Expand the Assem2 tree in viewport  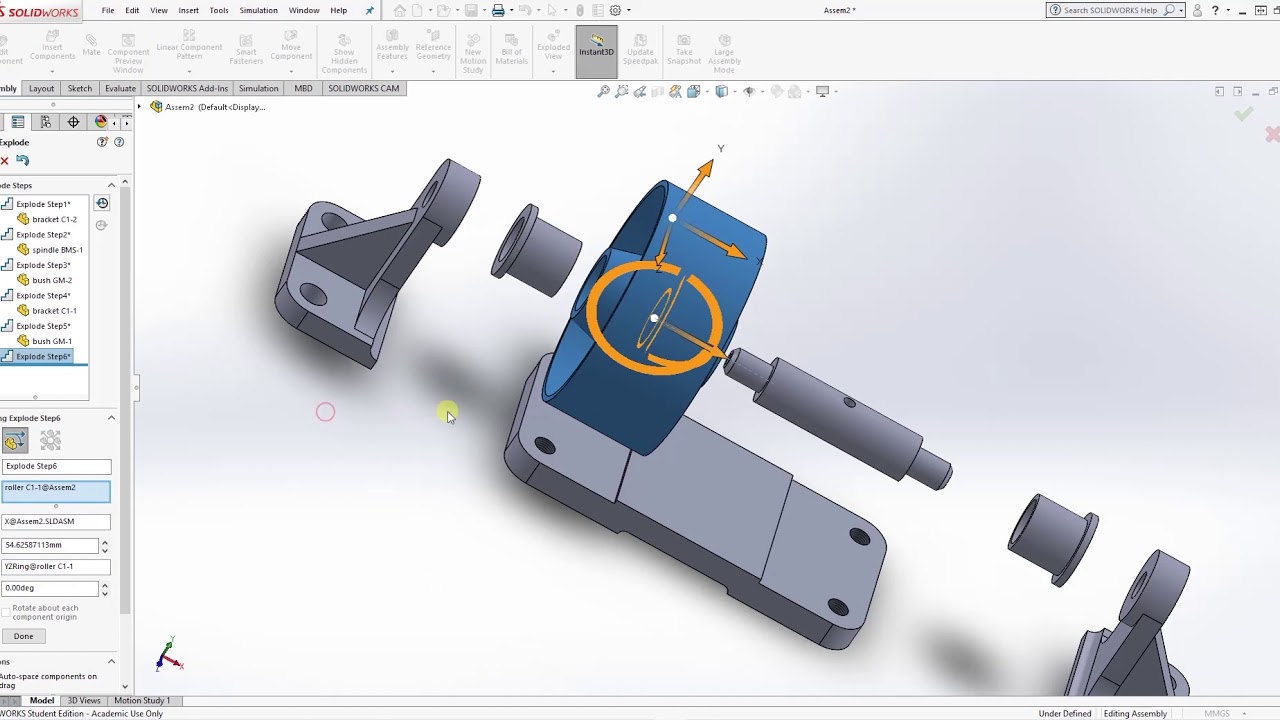140,107
